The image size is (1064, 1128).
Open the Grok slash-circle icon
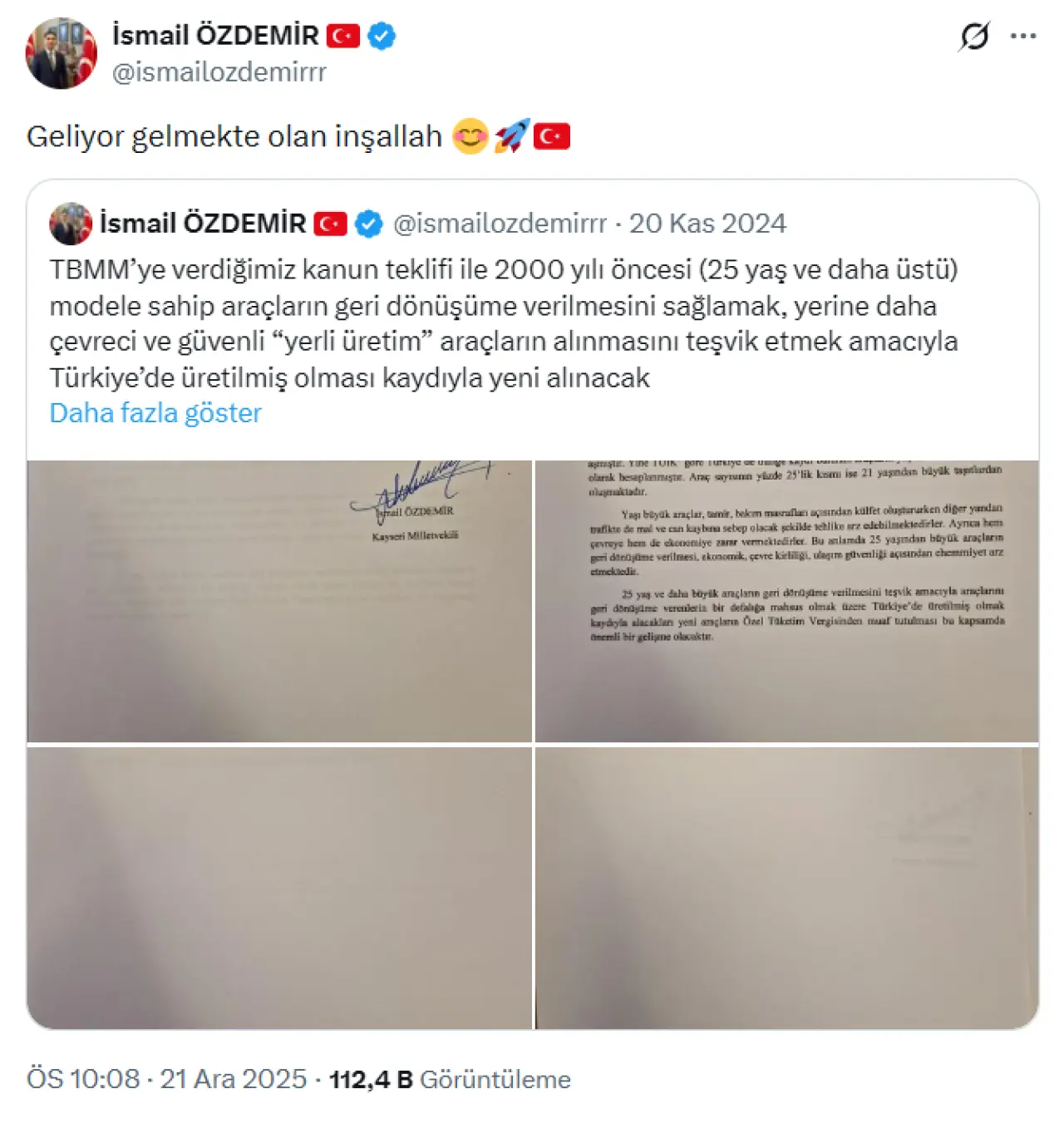click(973, 36)
